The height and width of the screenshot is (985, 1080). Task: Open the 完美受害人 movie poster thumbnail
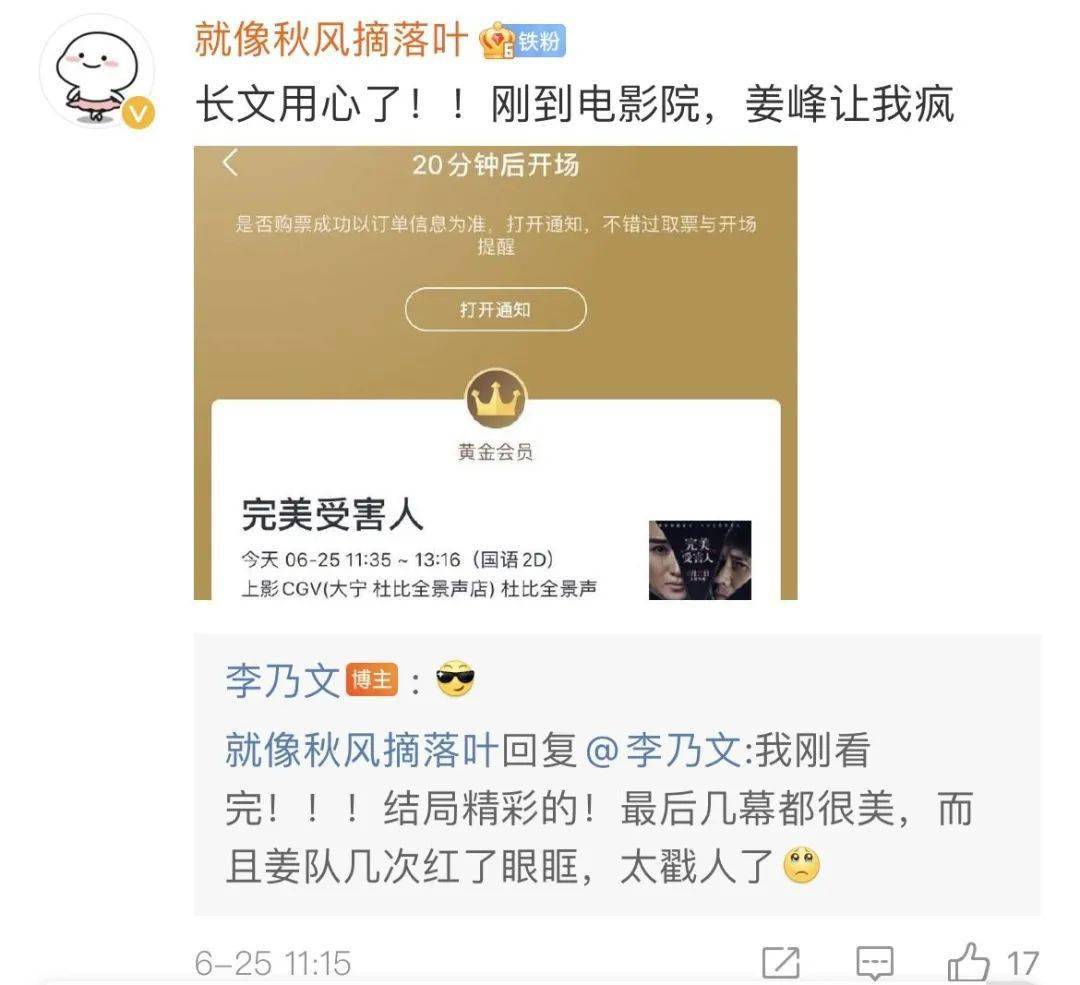(700, 560)
